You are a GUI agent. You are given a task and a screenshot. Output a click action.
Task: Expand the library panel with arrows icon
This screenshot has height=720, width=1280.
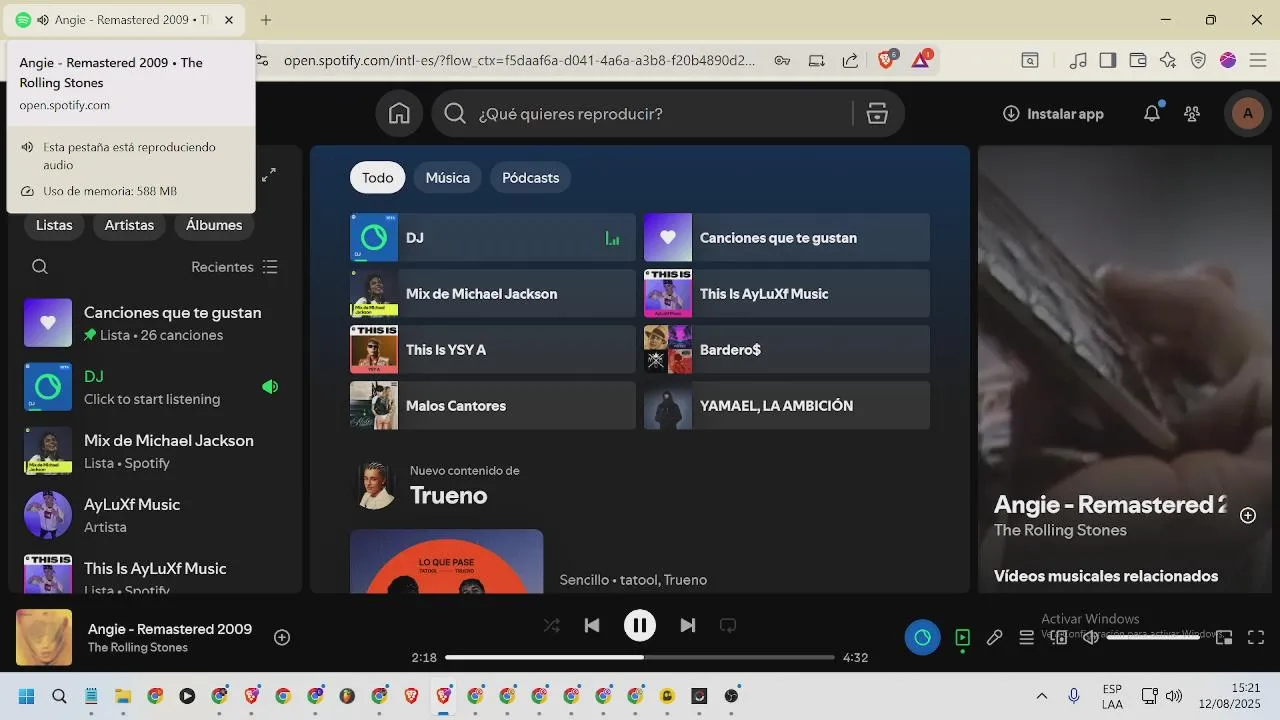click(269, 175)
